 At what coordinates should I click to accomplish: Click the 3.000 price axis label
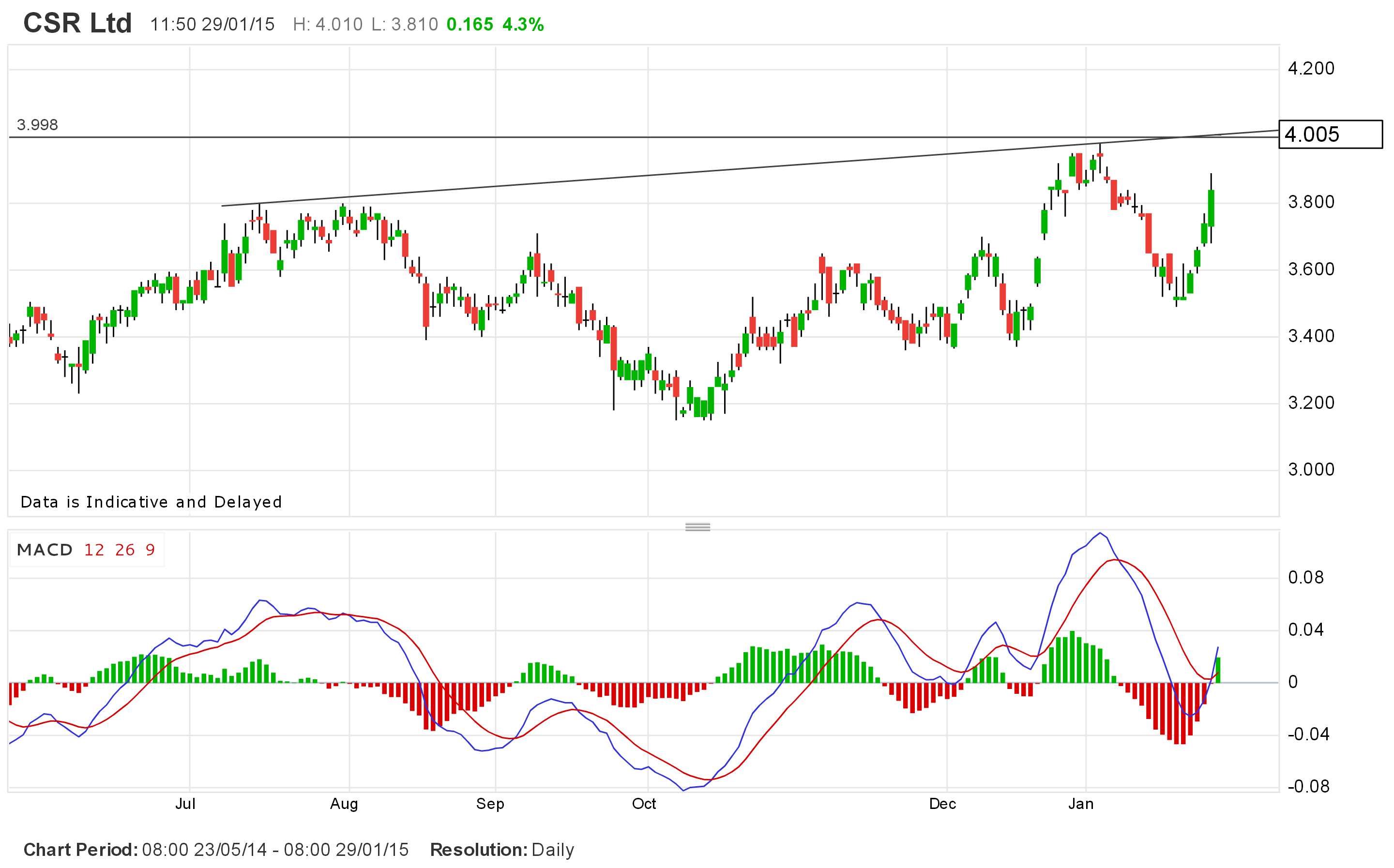(x=1311, y=470)
